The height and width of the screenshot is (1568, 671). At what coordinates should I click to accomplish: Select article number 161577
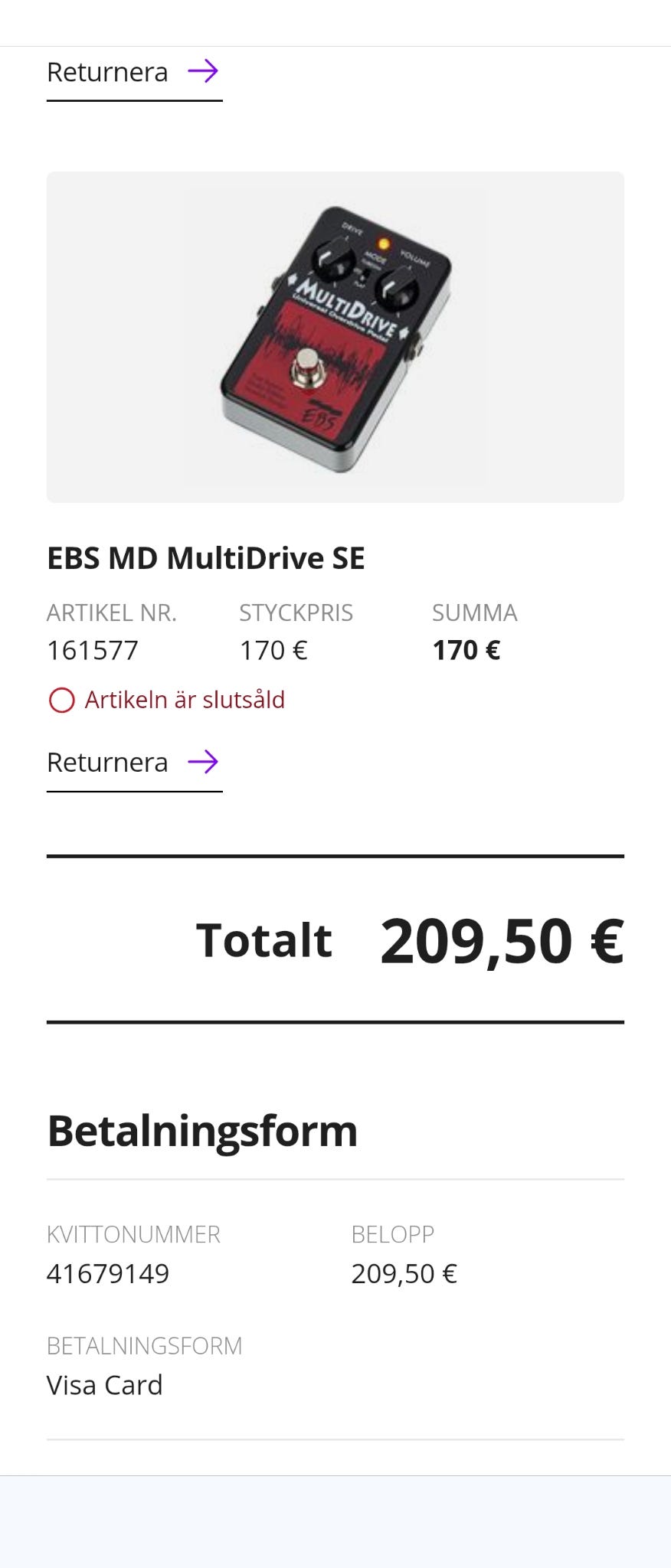coord(93,650)
